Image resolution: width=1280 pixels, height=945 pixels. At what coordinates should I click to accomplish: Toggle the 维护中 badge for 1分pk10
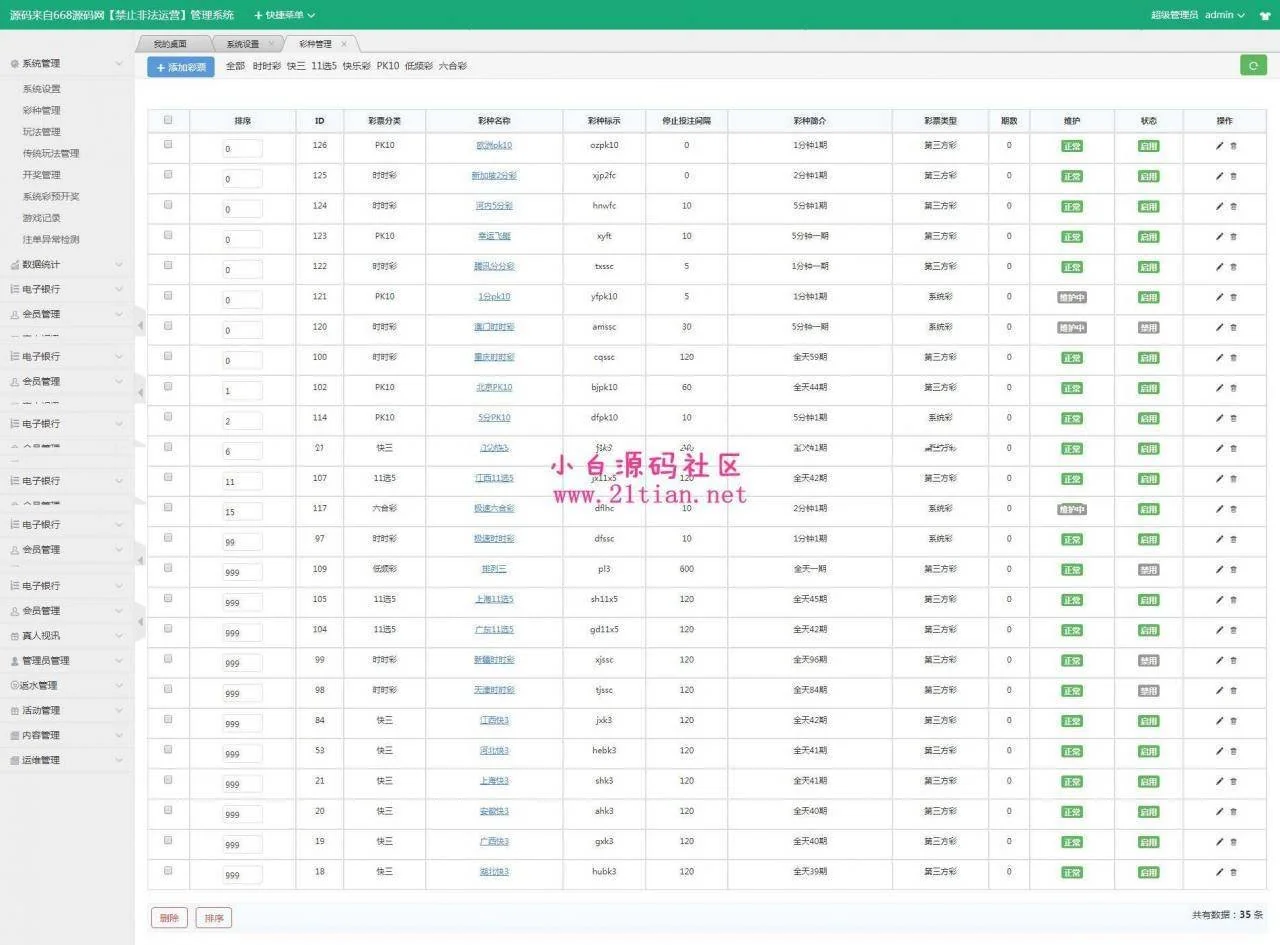(x=1072, y=297)
